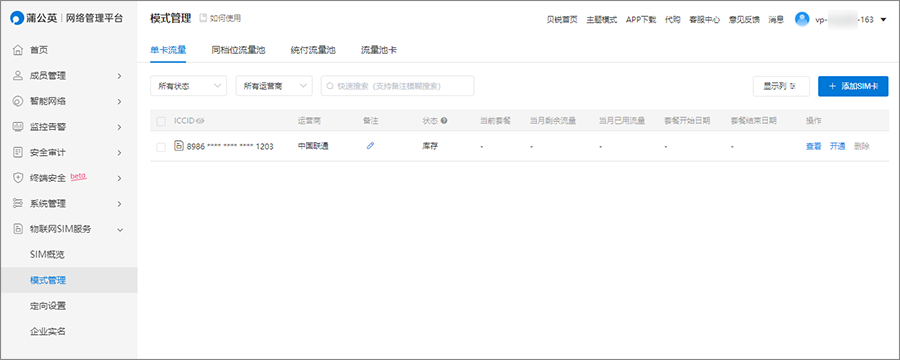
Task: Open 客服中心 link
Action: click(704, 20)
